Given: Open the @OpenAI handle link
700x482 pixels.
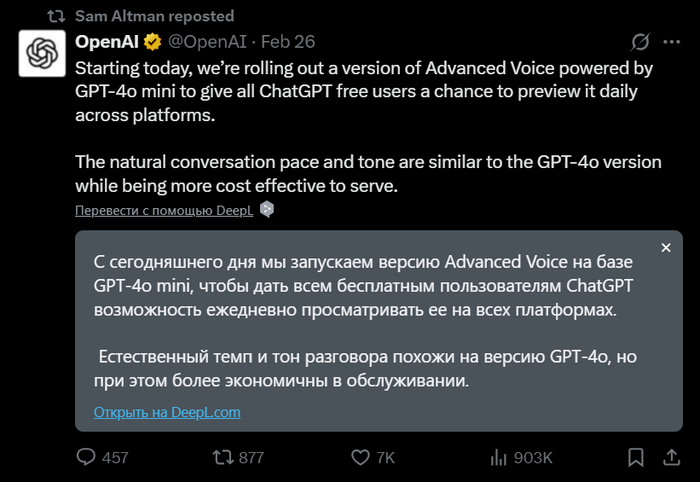Looking at the screenshot, I should 205,42.
